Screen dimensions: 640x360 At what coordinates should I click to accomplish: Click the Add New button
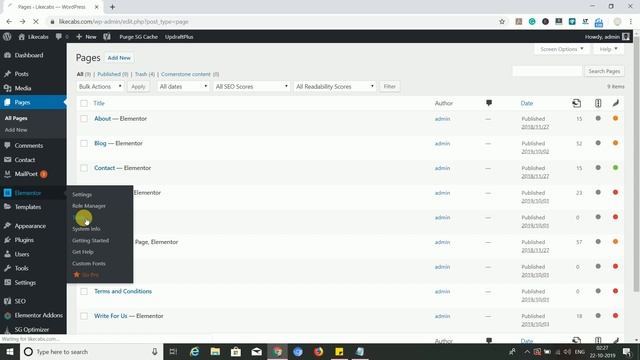tap(119, 58)
